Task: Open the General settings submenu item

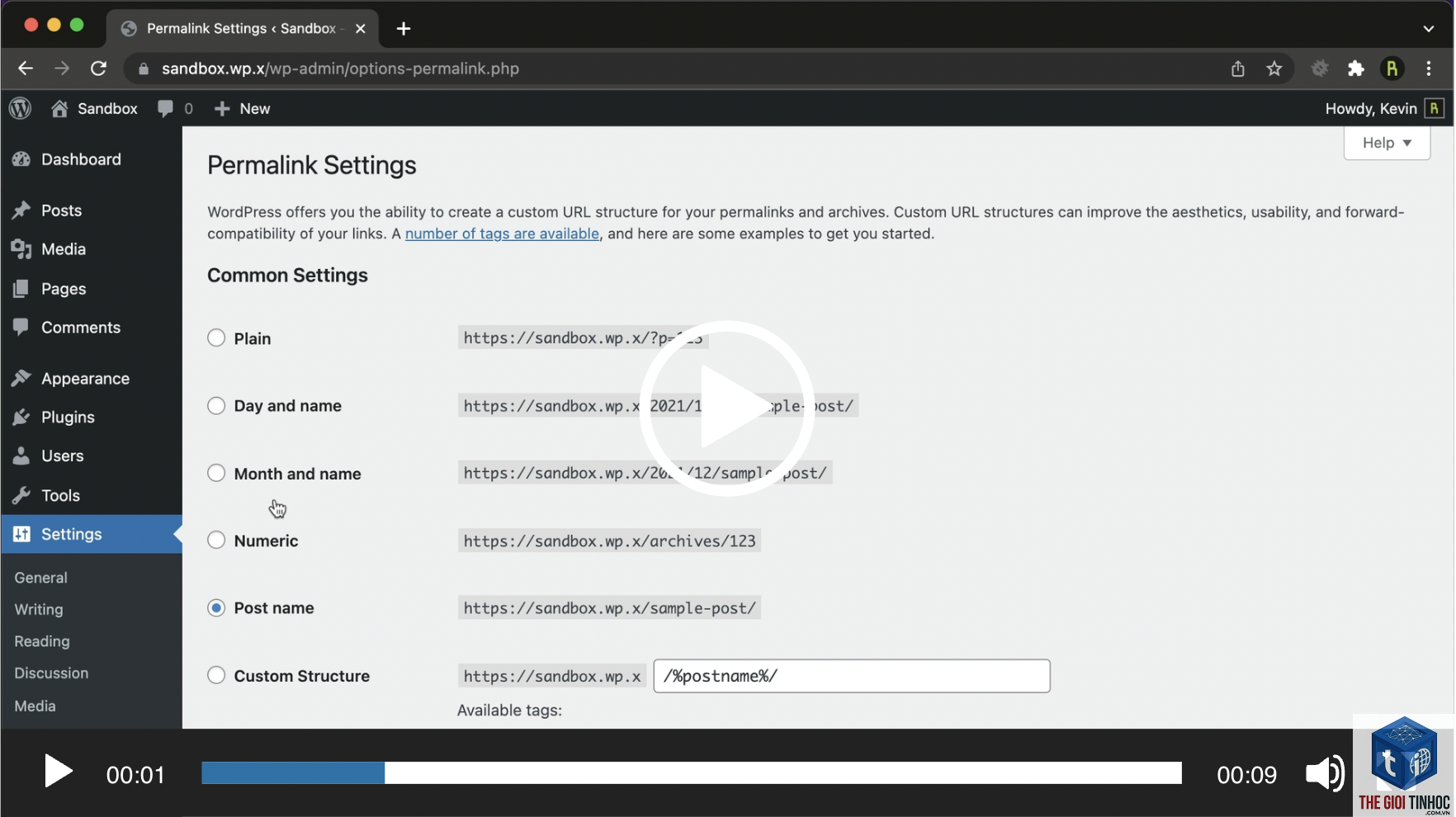Action: 41,578
